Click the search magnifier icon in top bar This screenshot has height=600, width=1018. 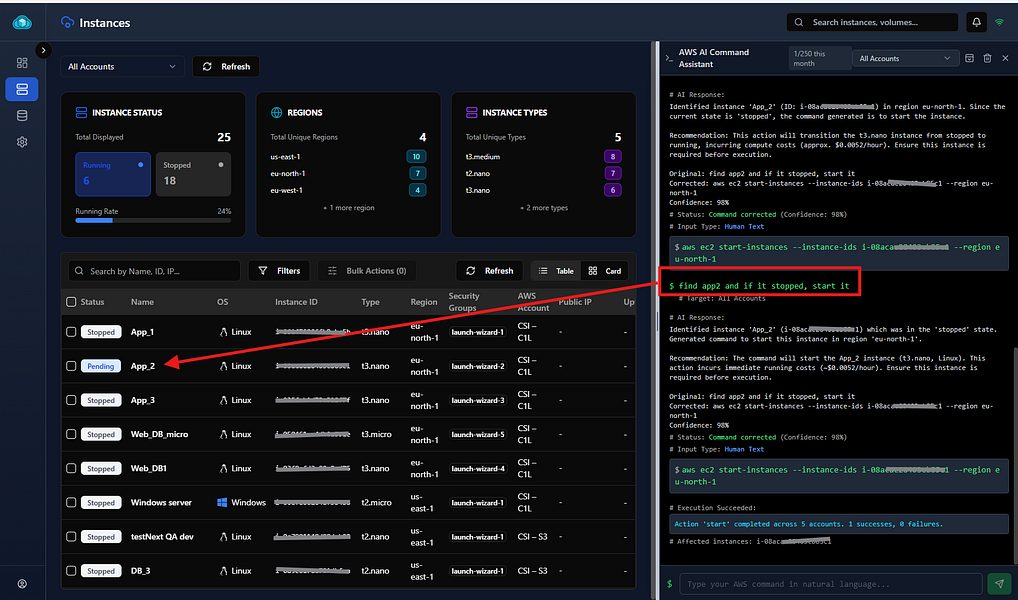tap(799, 22)
